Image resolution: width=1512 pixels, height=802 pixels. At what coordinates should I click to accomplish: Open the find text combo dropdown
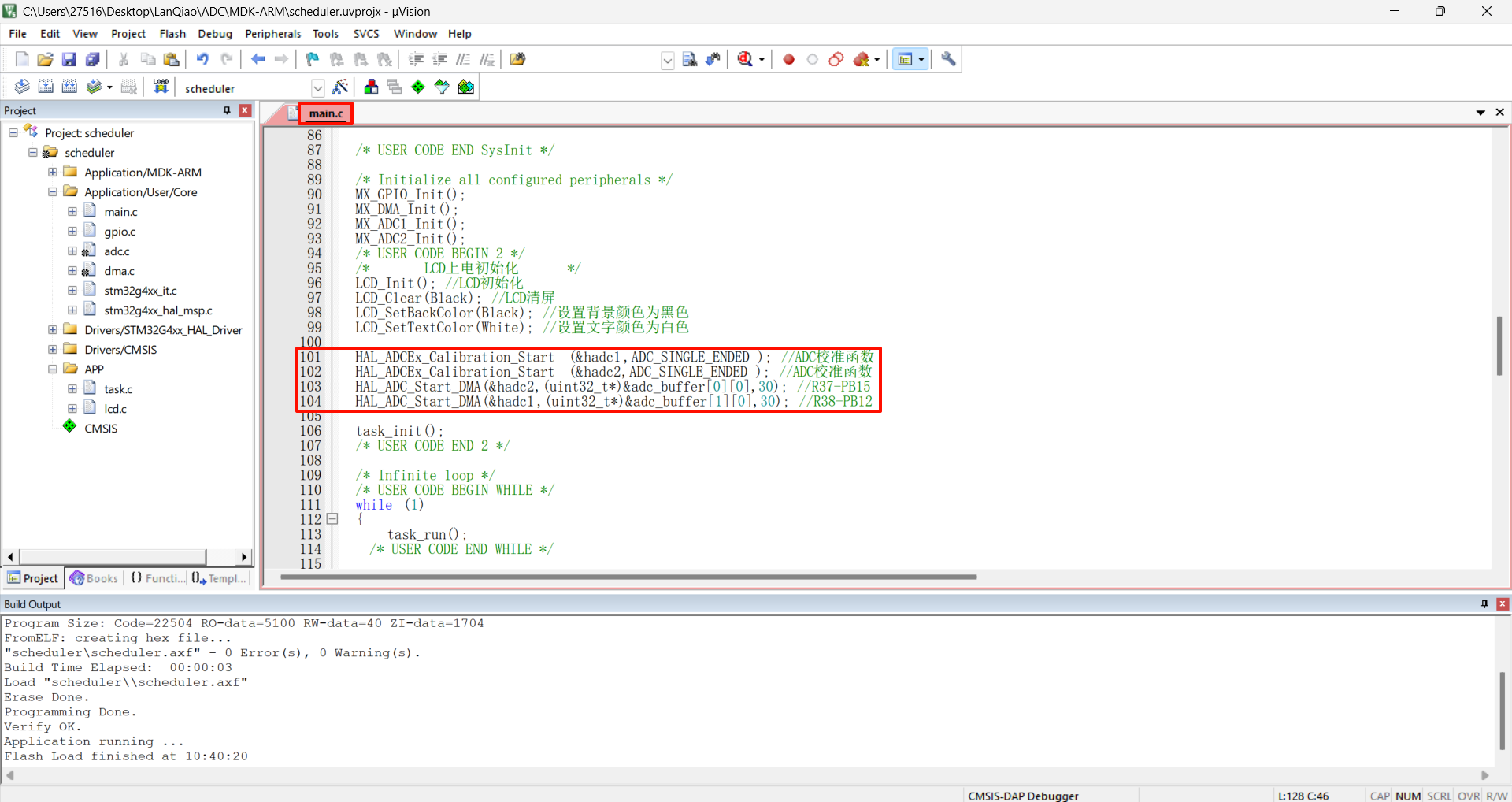pos(667,60)
